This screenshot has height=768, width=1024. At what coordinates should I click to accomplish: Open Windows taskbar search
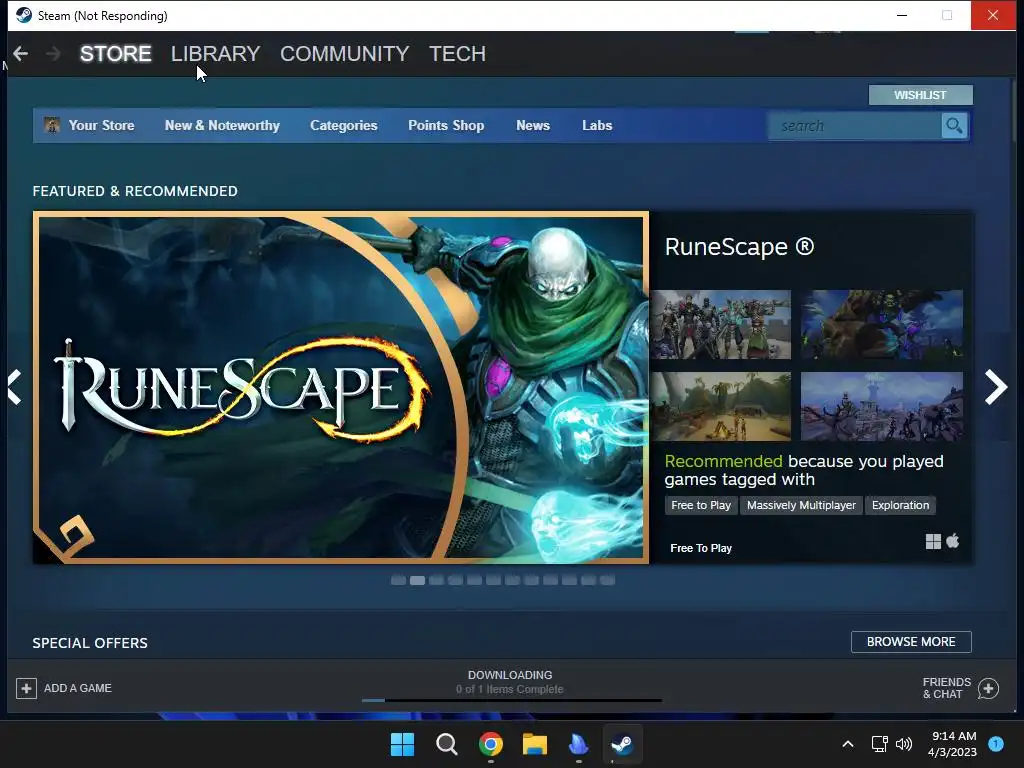click(447, 744)
